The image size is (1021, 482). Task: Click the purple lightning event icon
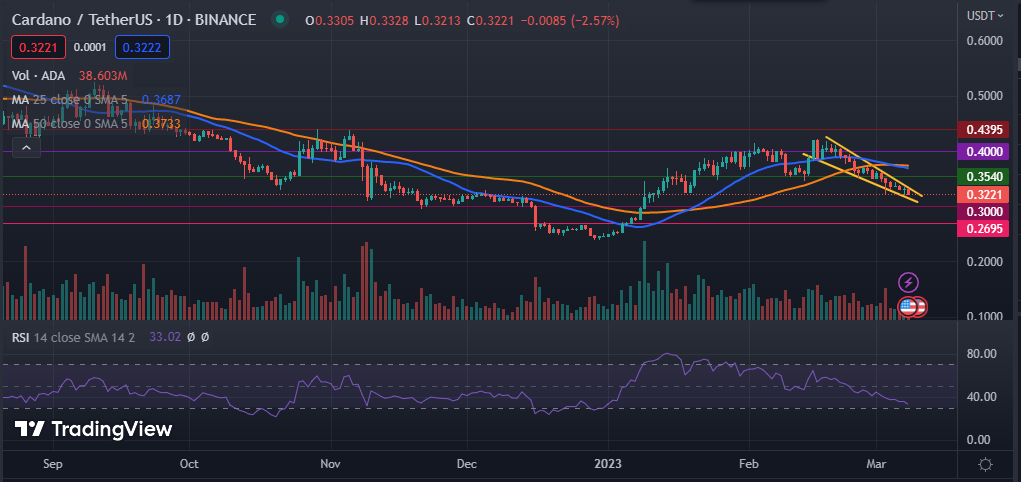[909, 283]
